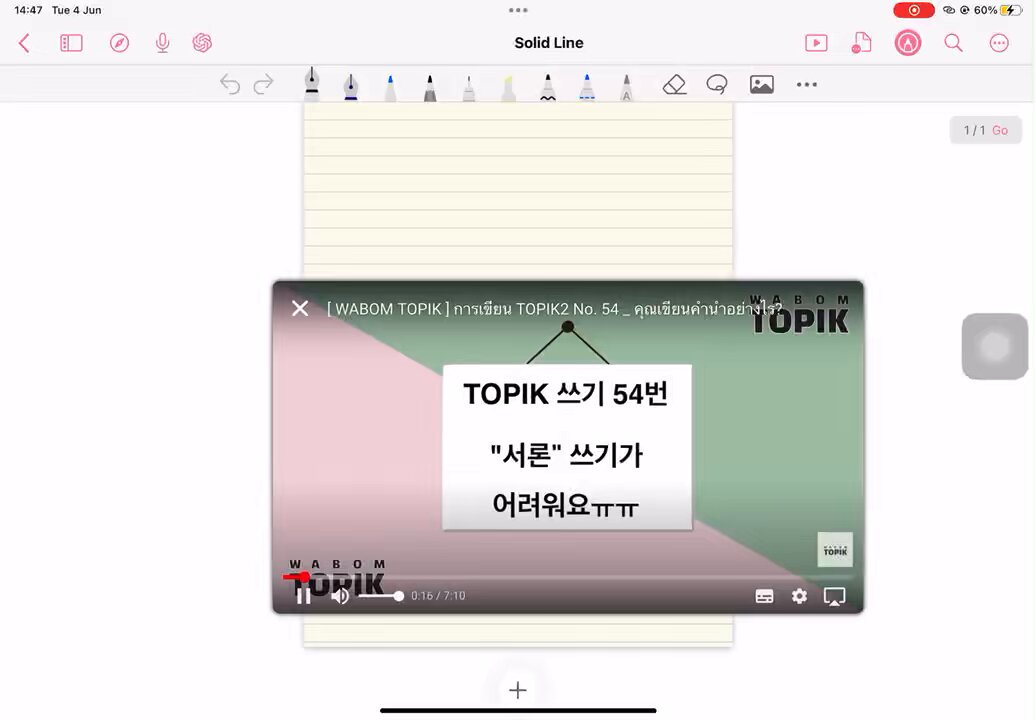Close the floating video player
This screenshot has width=1036, height=720.
(x=300, y=308)
